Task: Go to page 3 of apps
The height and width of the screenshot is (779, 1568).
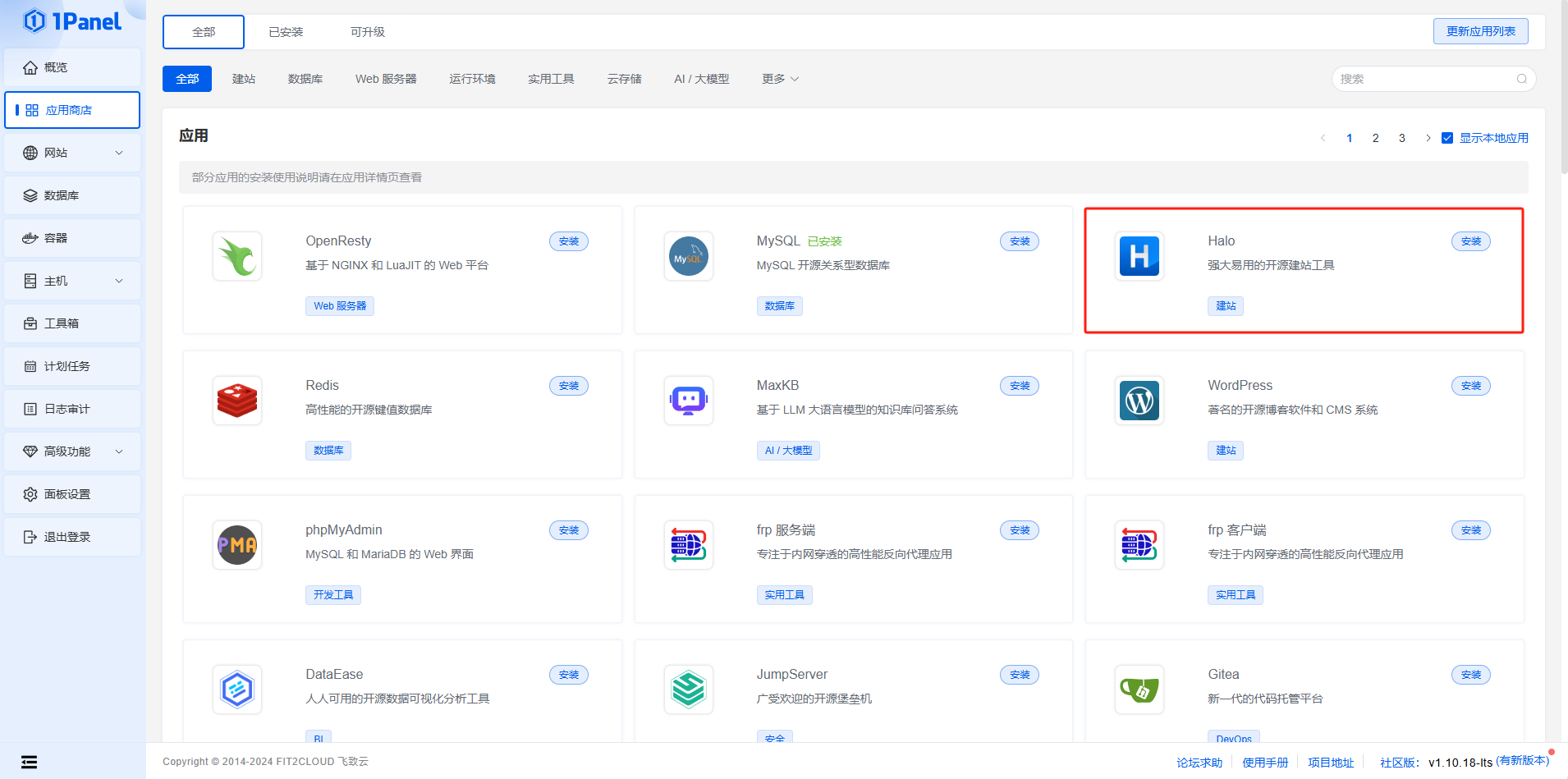Action: pos(1402,138)
